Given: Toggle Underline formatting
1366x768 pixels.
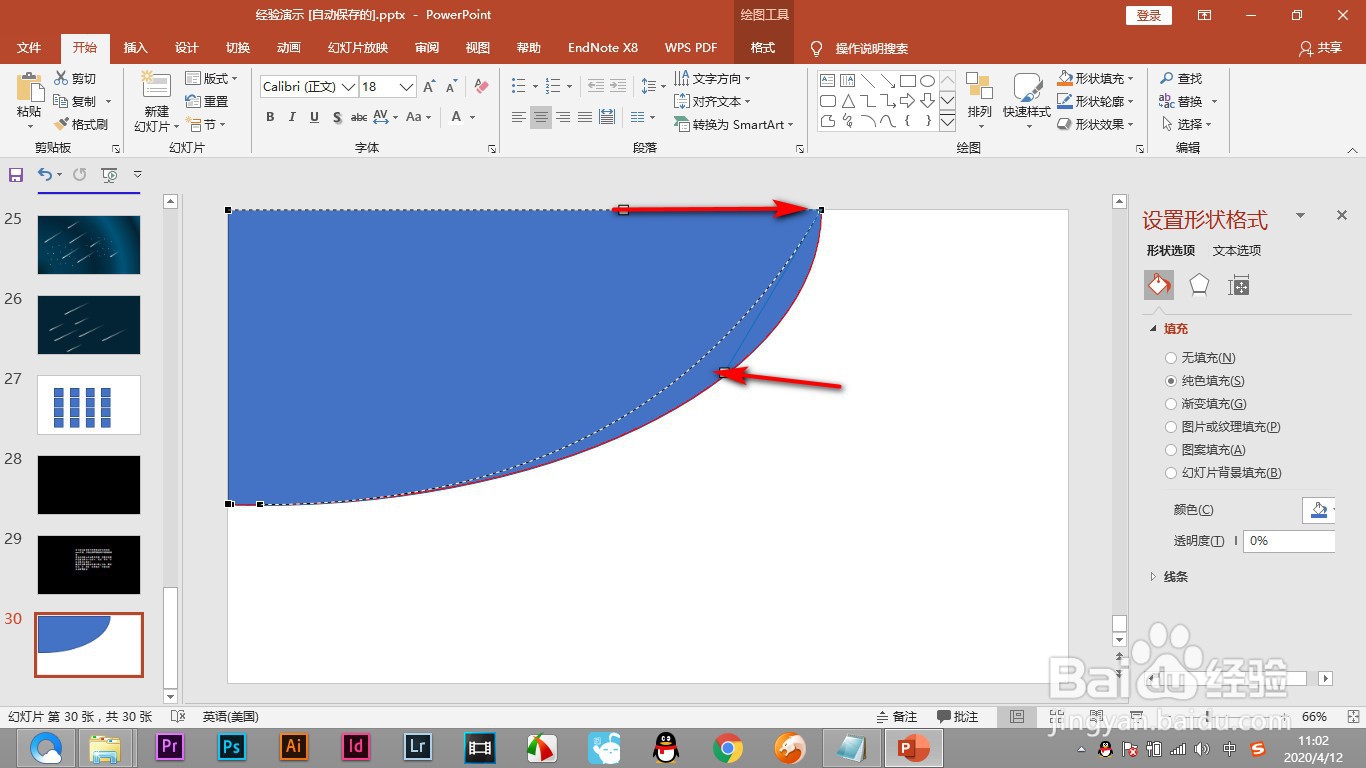Looking at the screenshot, I should point(314,117).
